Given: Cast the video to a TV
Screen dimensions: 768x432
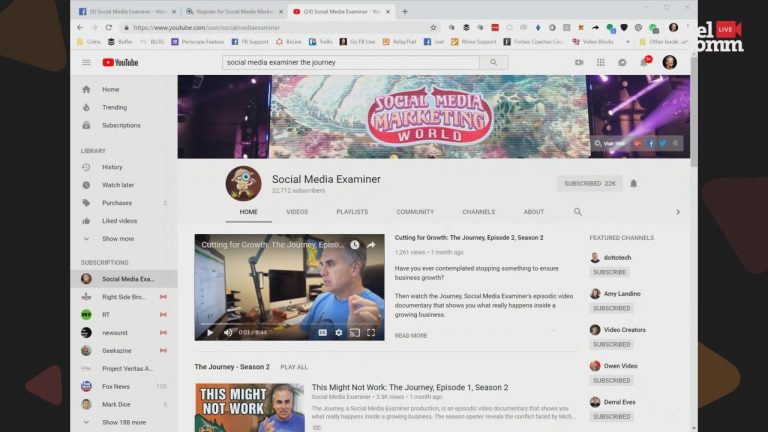Looking at the screenshot, I should tap(355, 333).
